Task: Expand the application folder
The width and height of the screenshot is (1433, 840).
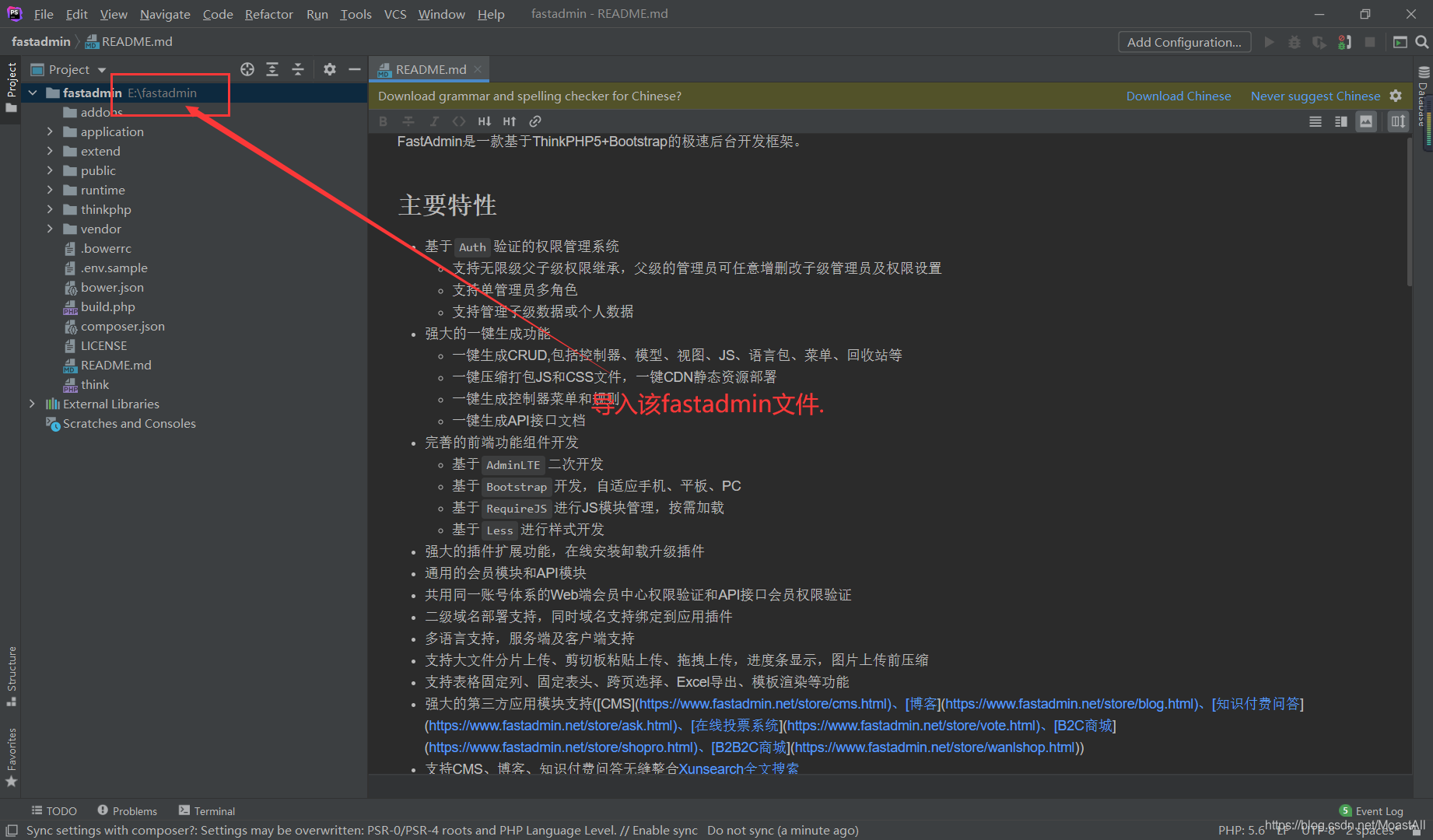Action: (50, 131)
